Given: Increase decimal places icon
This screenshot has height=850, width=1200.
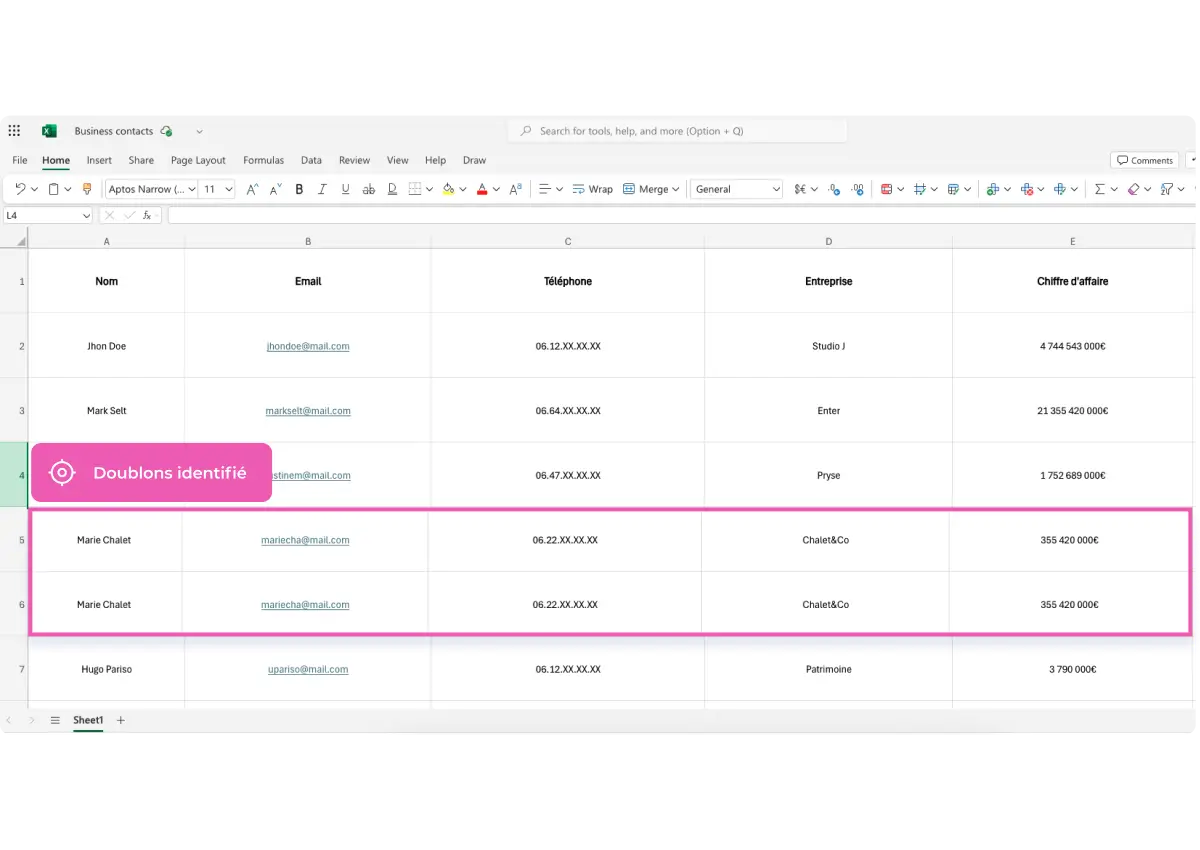Looking at the screenshot, I should pyautogui.click(x=858, y=189).
